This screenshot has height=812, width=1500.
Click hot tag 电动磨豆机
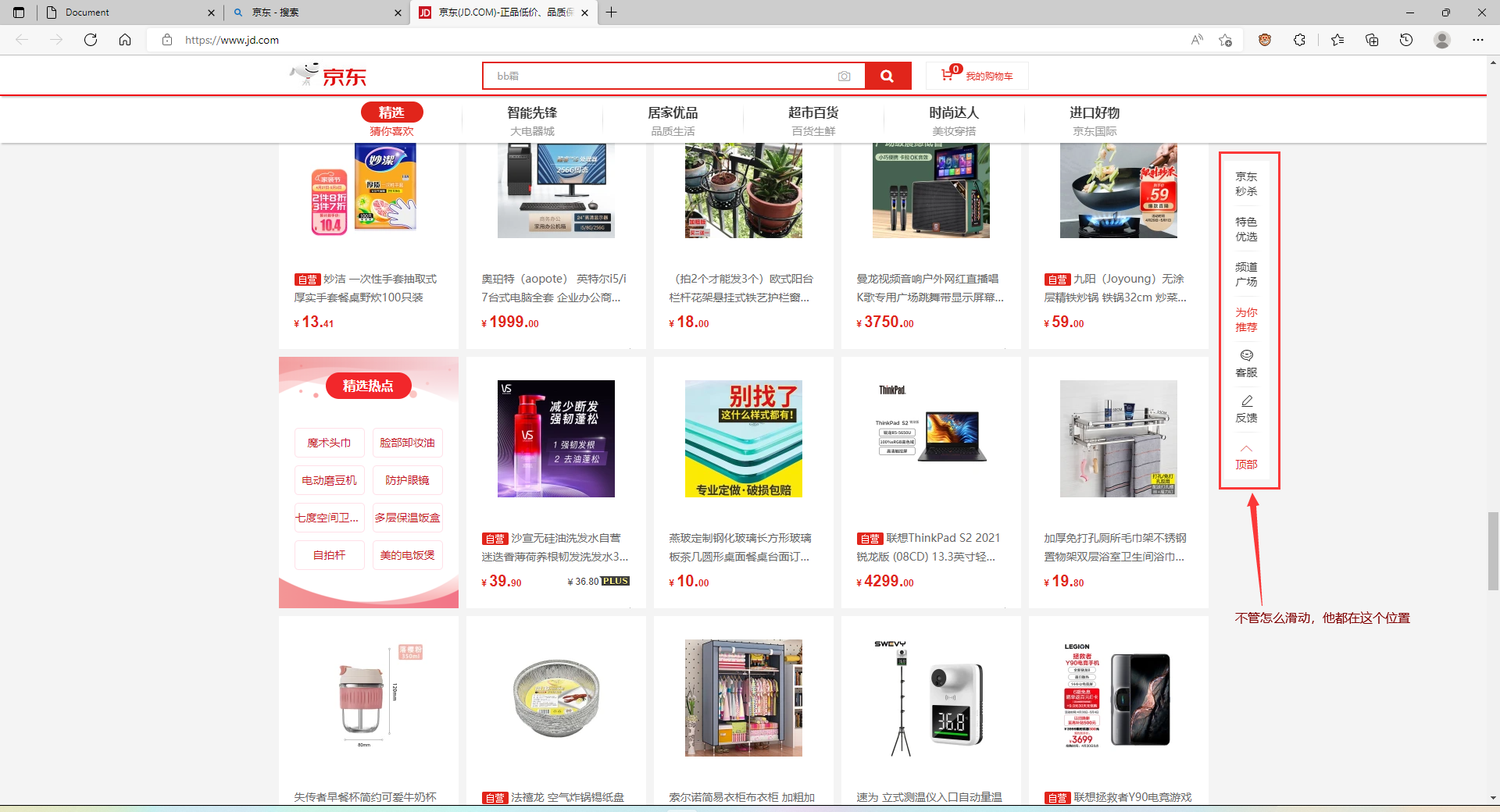[329, 480]
